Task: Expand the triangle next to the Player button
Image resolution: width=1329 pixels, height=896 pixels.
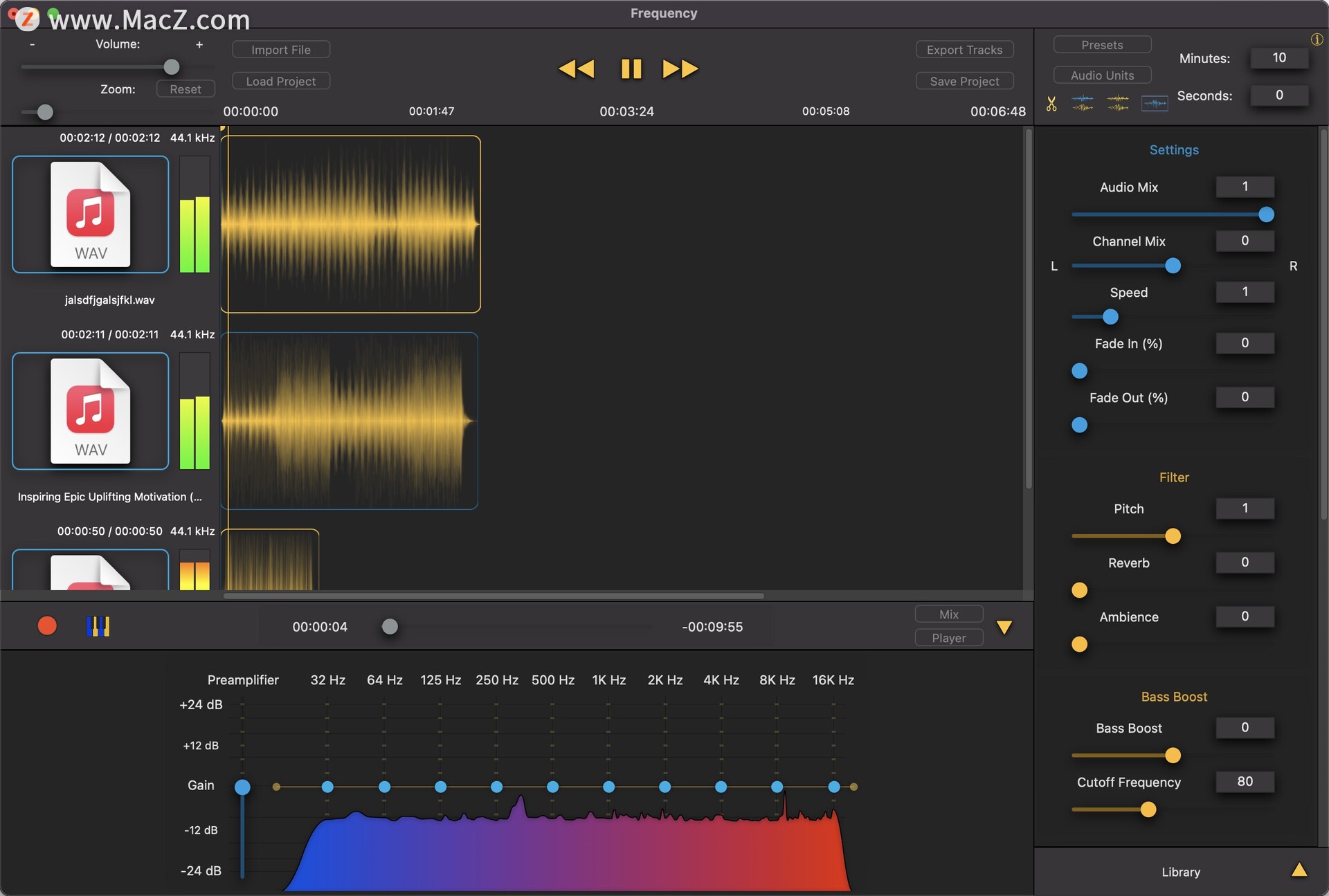Action: click(x=1004, y=627)
